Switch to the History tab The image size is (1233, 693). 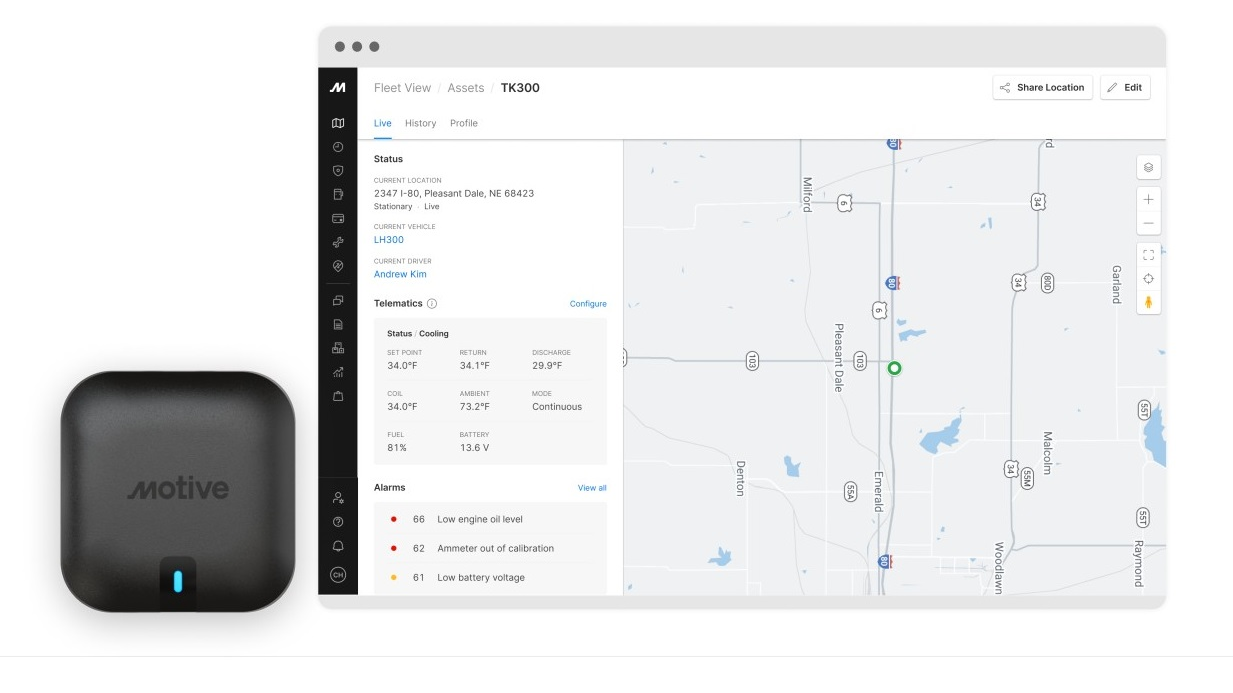pyautogui.click(x=419, y=123)
